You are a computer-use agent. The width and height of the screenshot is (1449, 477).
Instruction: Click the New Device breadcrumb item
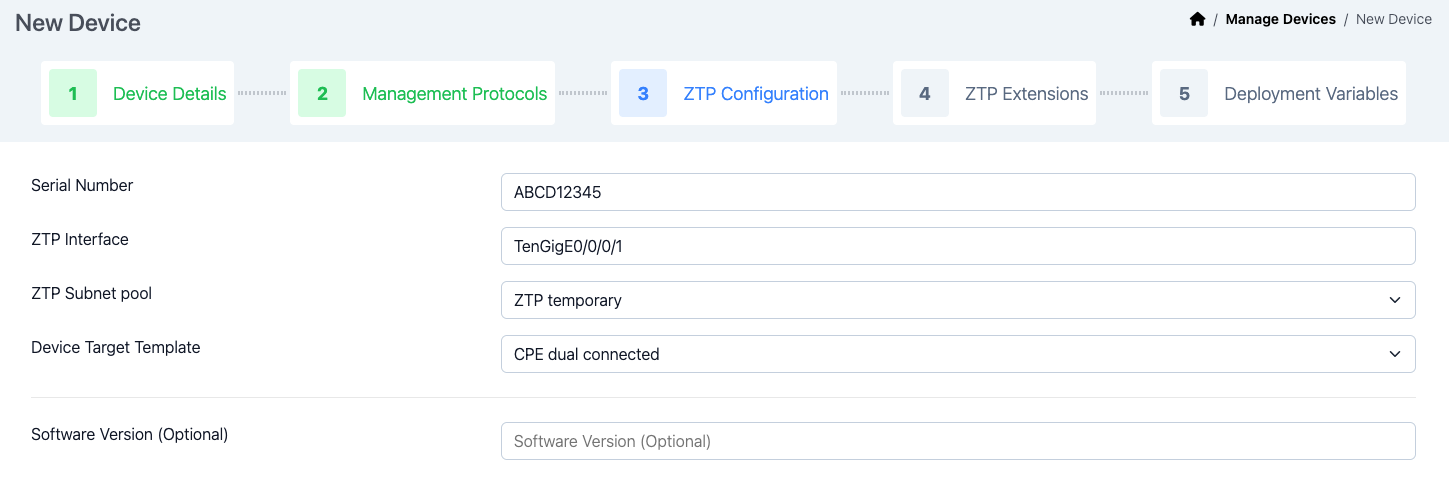coord(1393,19)
